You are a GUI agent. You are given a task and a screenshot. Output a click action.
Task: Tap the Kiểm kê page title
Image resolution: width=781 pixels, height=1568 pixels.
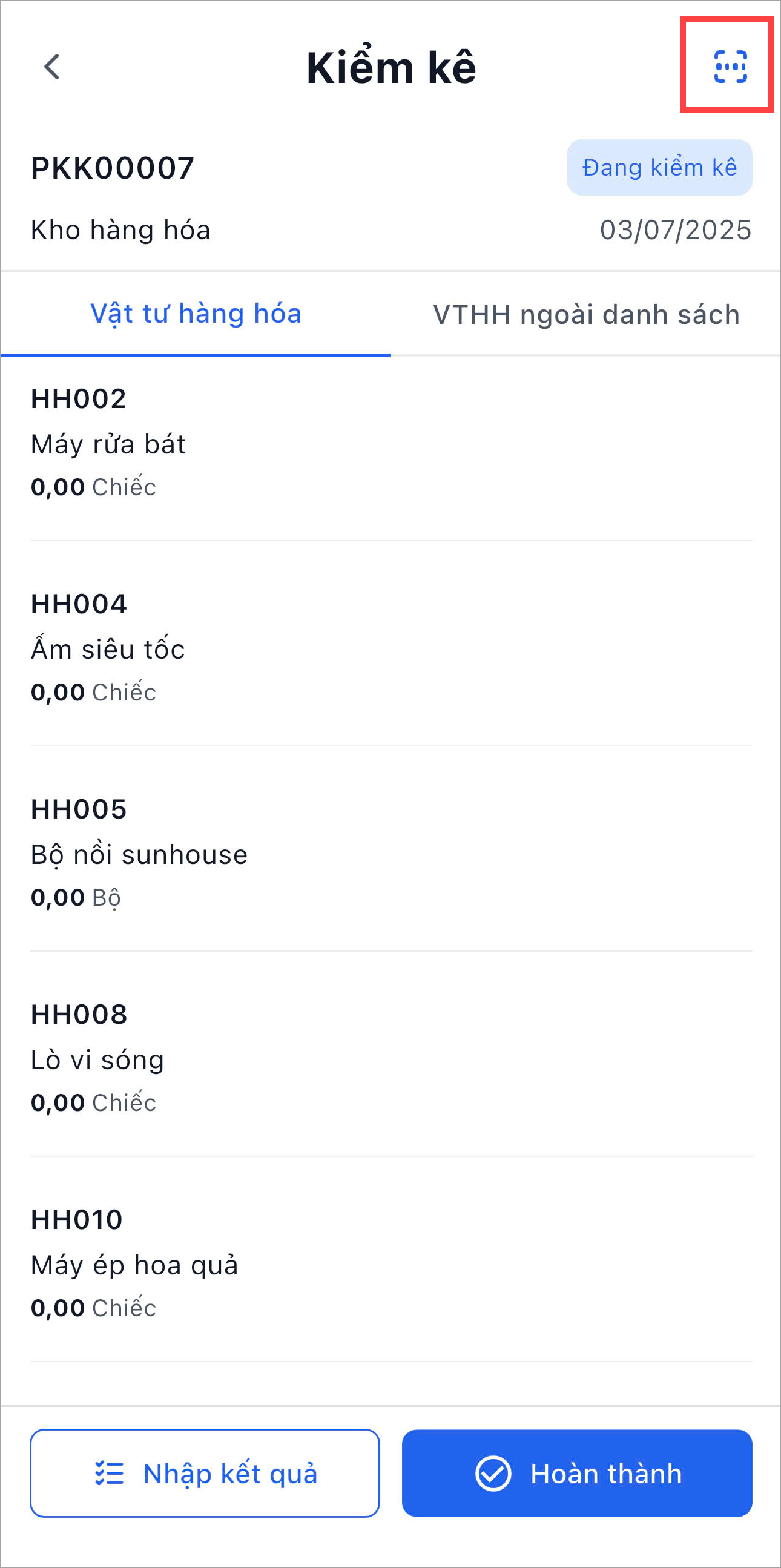(x=391, y=67)
